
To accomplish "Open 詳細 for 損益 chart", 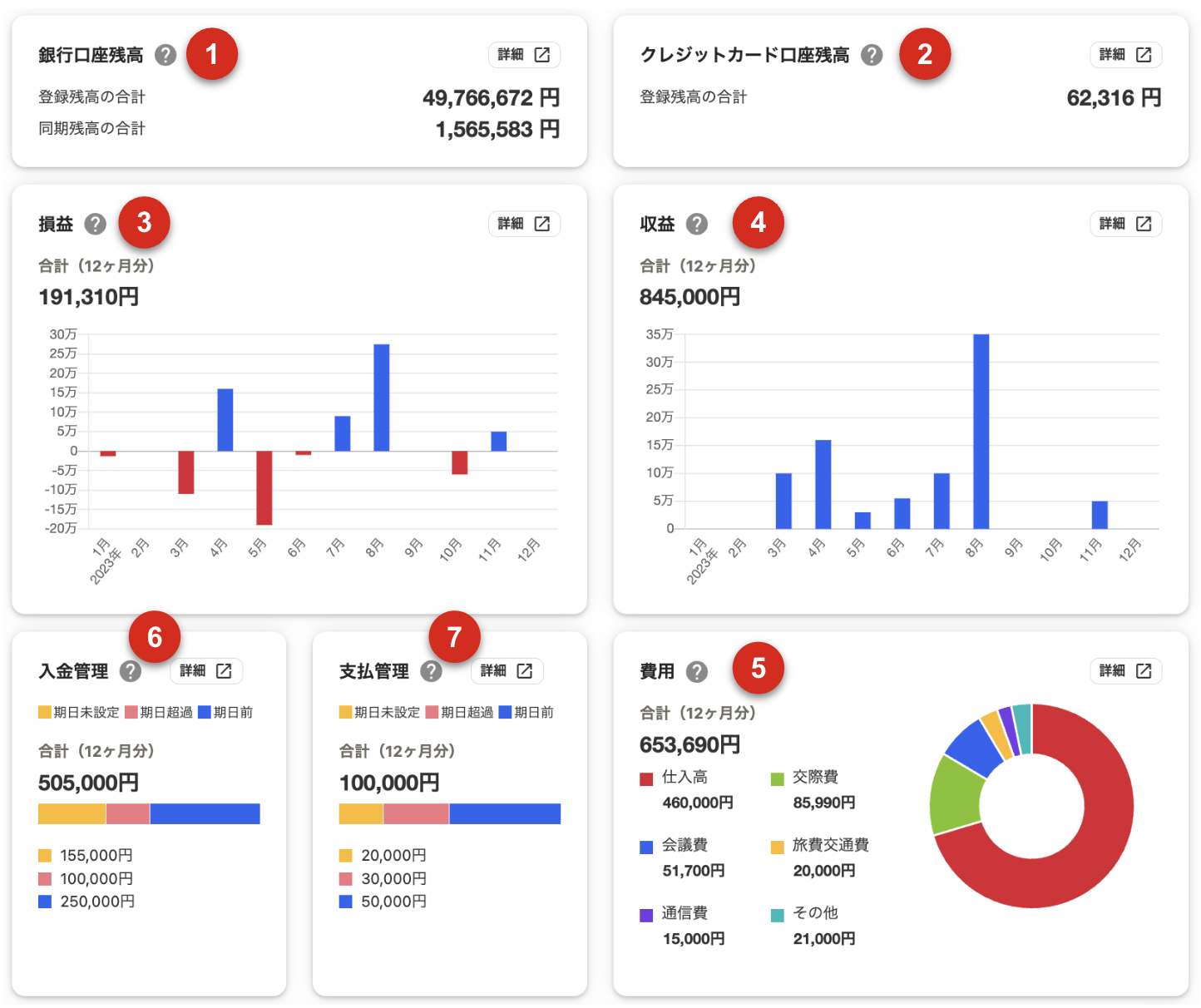I will click(524, 224).
